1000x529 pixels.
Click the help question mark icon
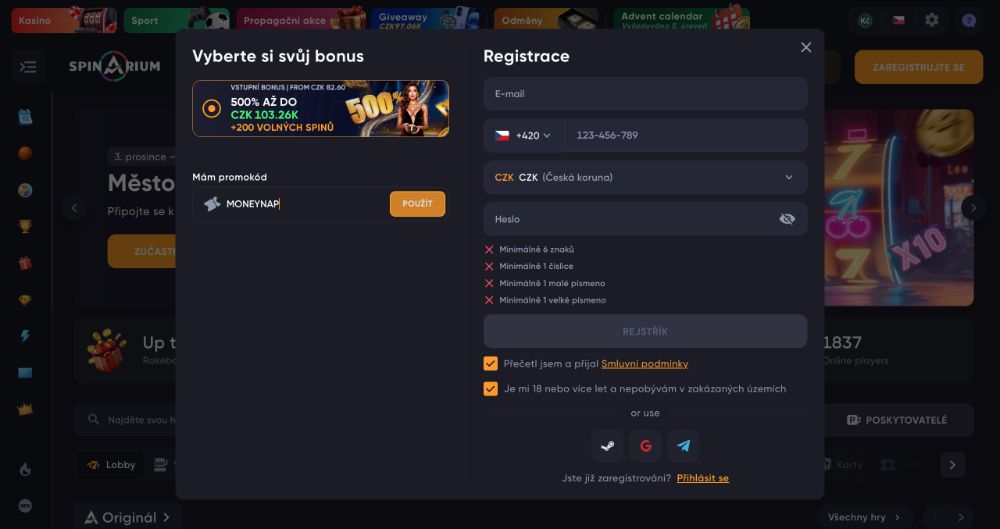(x=968, y=20)
